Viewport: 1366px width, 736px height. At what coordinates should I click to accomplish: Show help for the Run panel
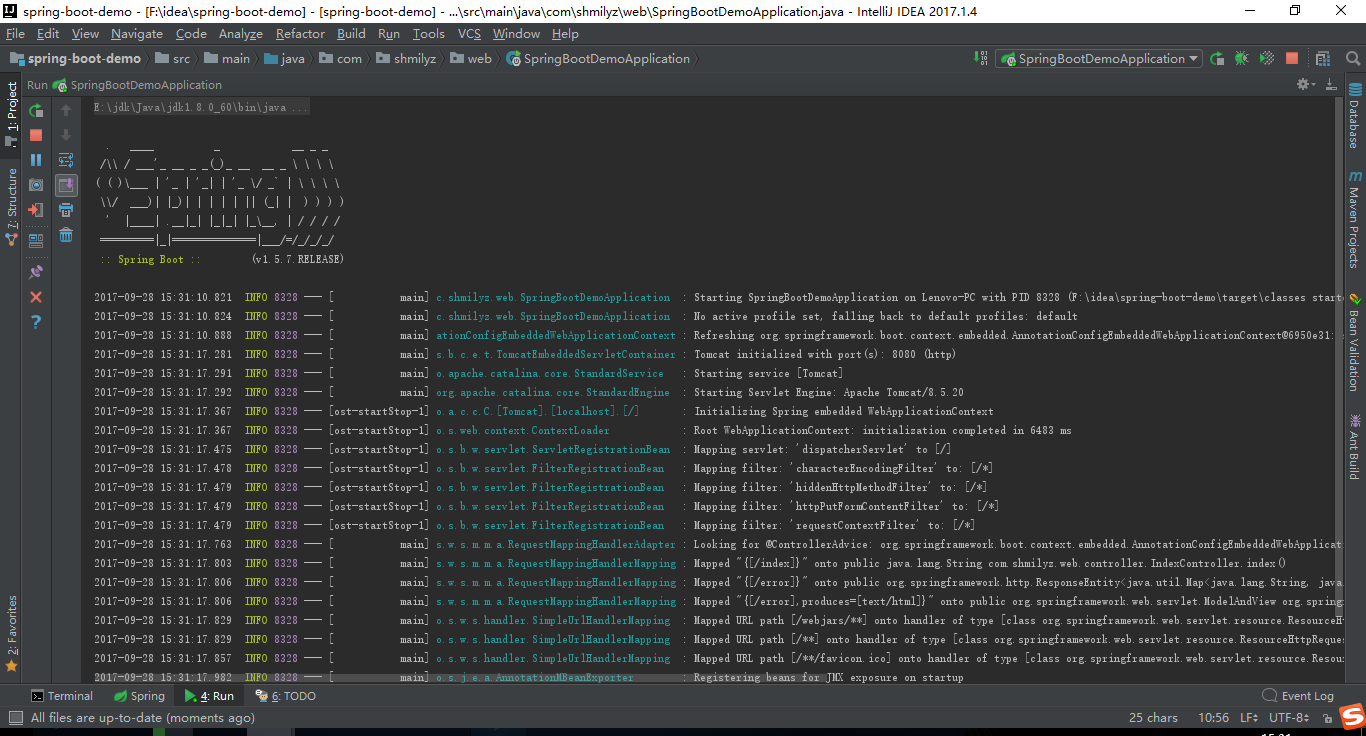pyautogui.click(x=36, y=322)
